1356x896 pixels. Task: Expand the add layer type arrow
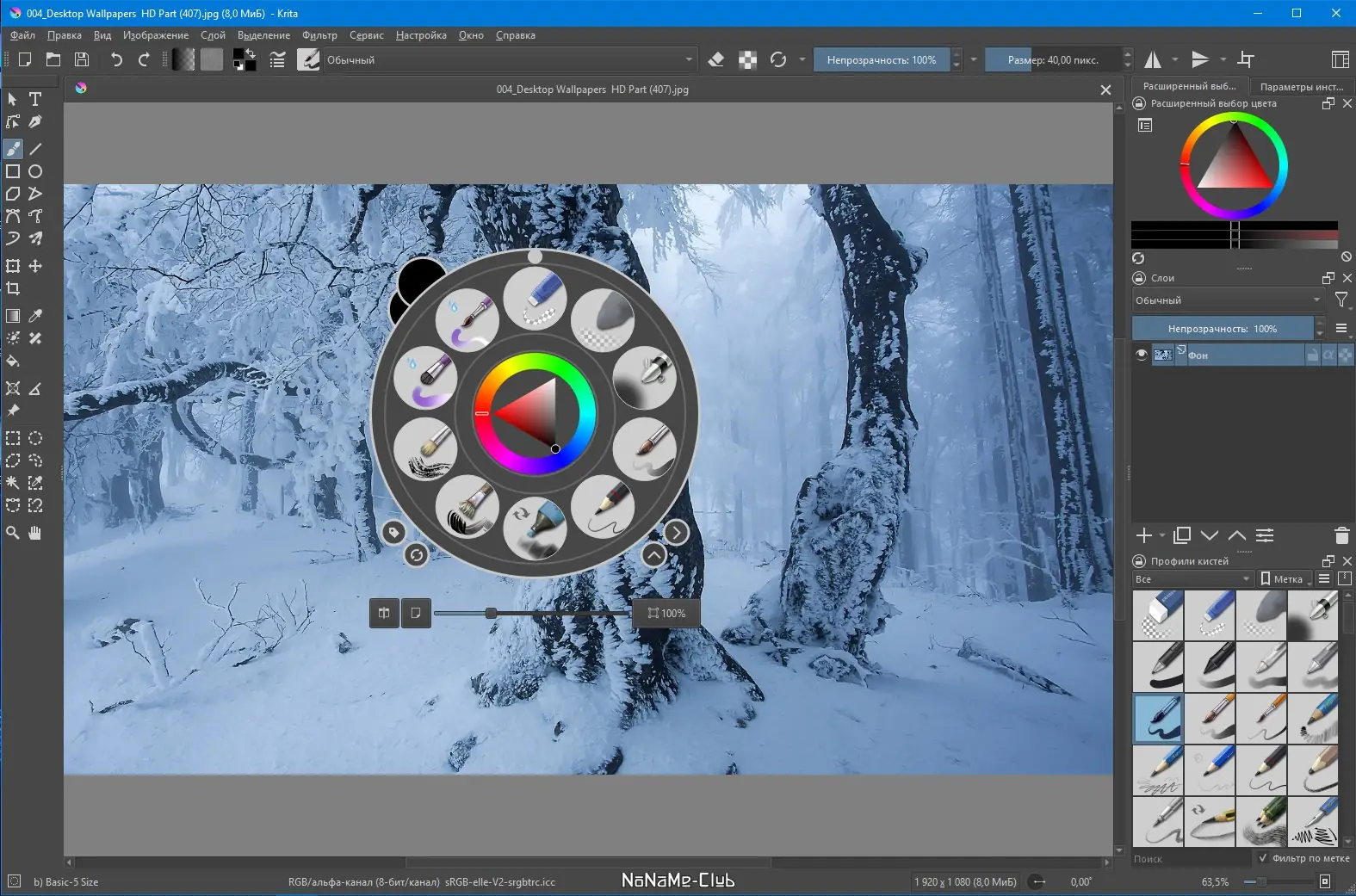[1162, 535]
